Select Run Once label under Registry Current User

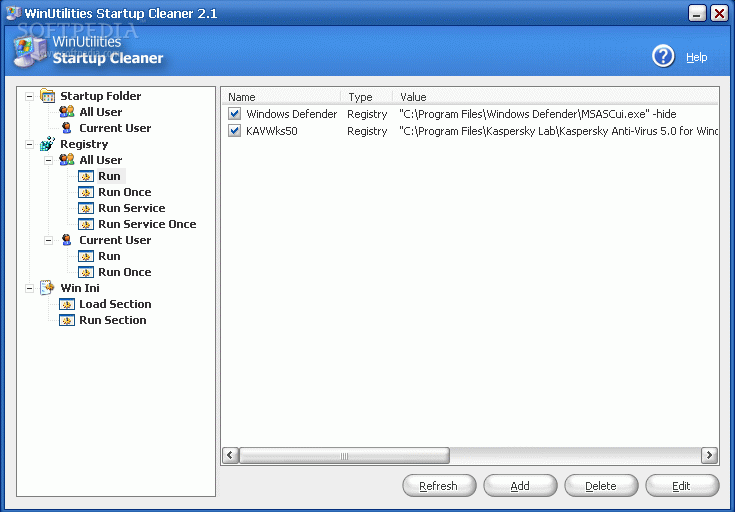pos(125,272)
